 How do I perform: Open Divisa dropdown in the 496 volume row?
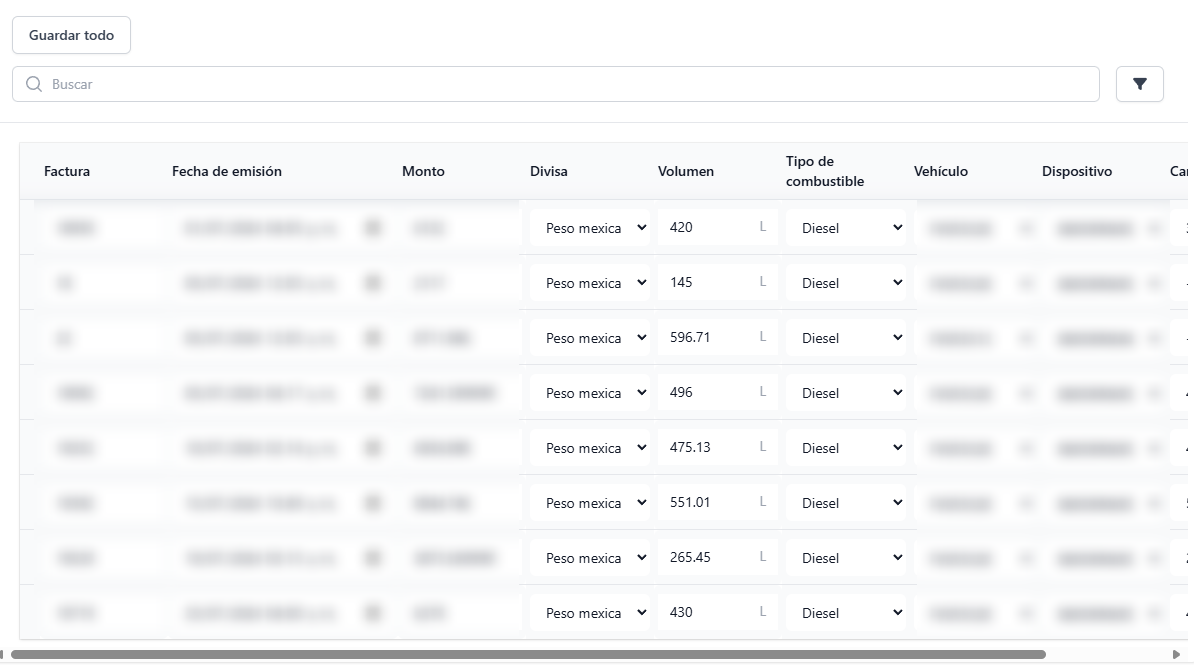pos(589,393)
